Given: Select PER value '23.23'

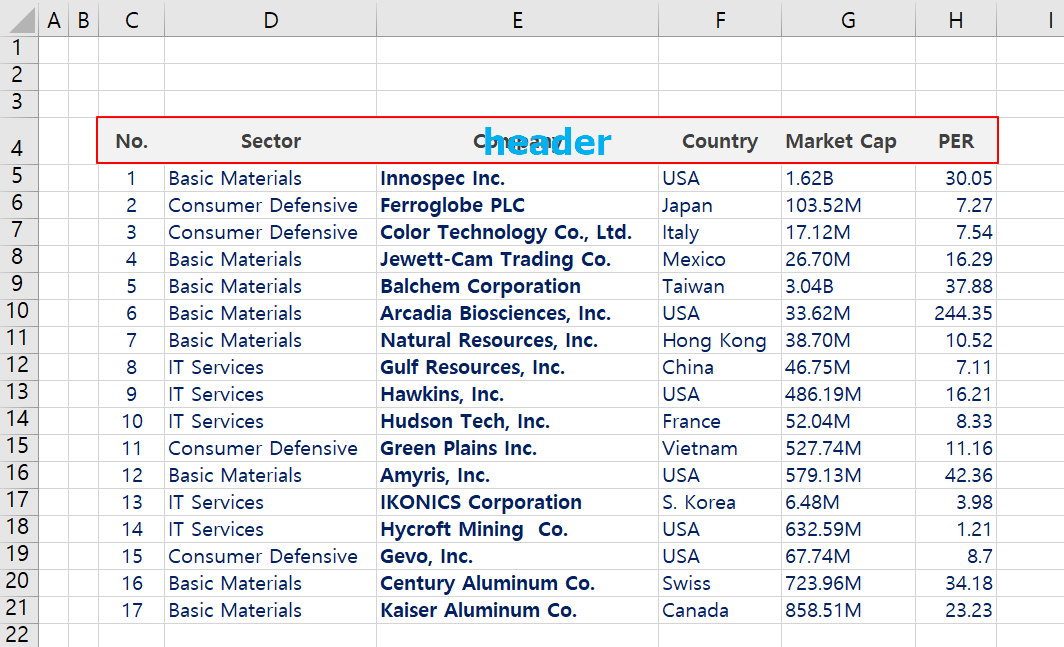Looking at the screenshot, I should click(x=955, y=610).
